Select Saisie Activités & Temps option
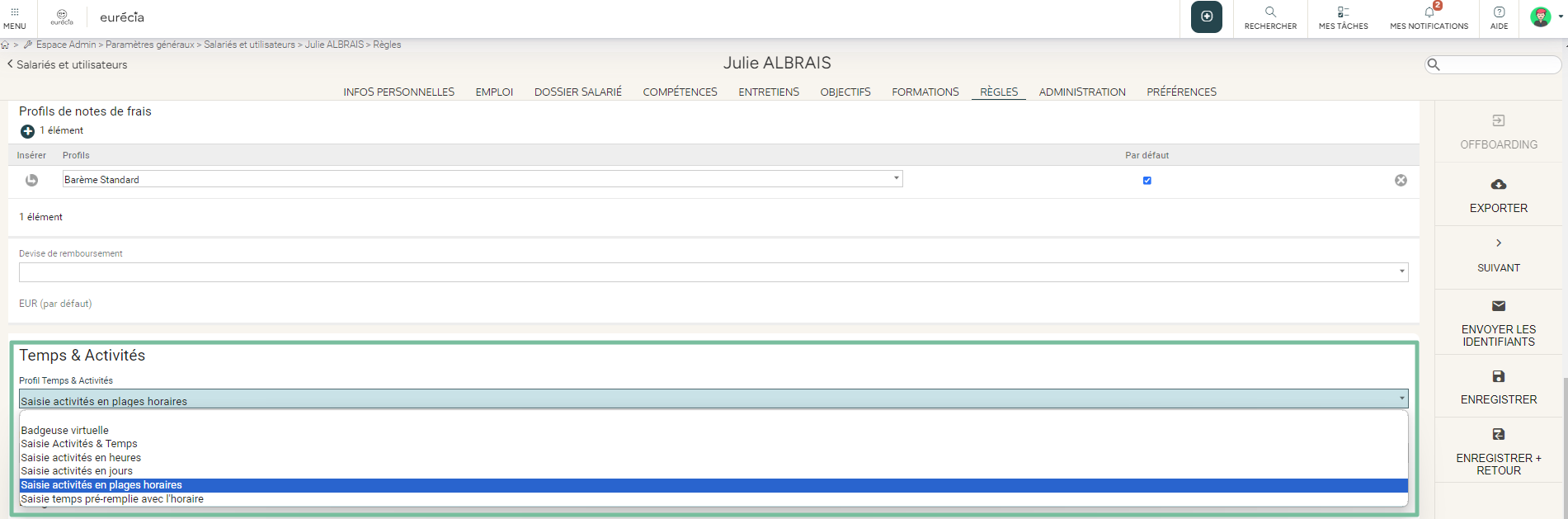This screenshot has width=1568, height=519. (713, 444)
